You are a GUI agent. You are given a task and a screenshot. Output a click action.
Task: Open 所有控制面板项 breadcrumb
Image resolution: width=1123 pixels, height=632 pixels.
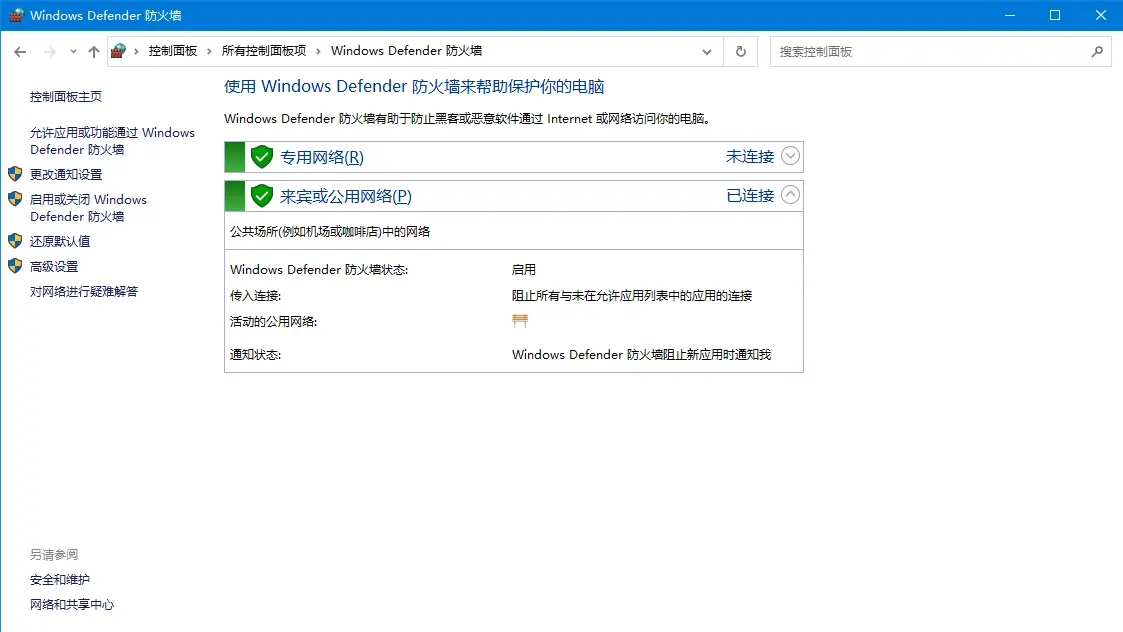pos(264,51)
